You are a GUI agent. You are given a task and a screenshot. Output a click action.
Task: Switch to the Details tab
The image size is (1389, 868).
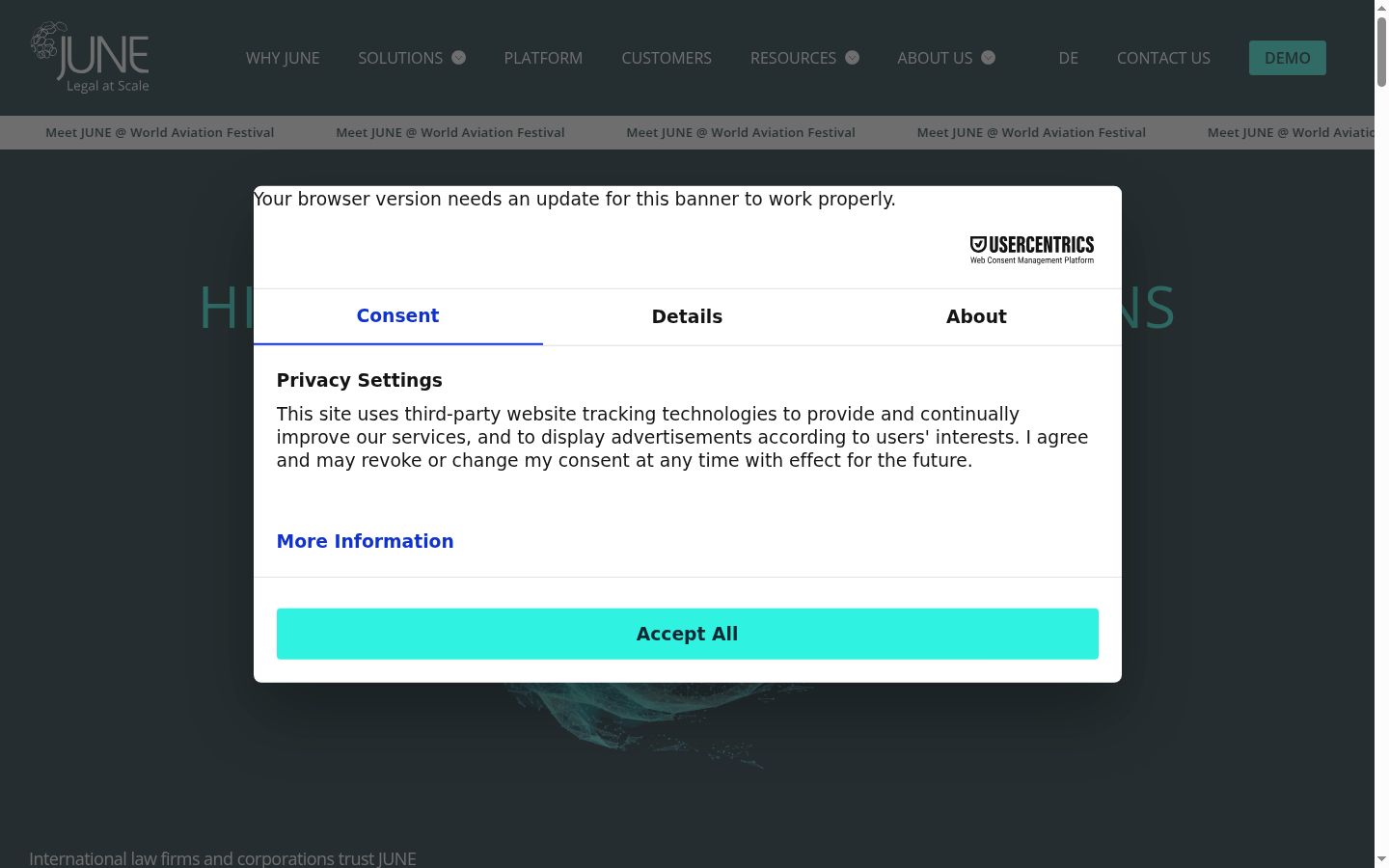[687, 316]
